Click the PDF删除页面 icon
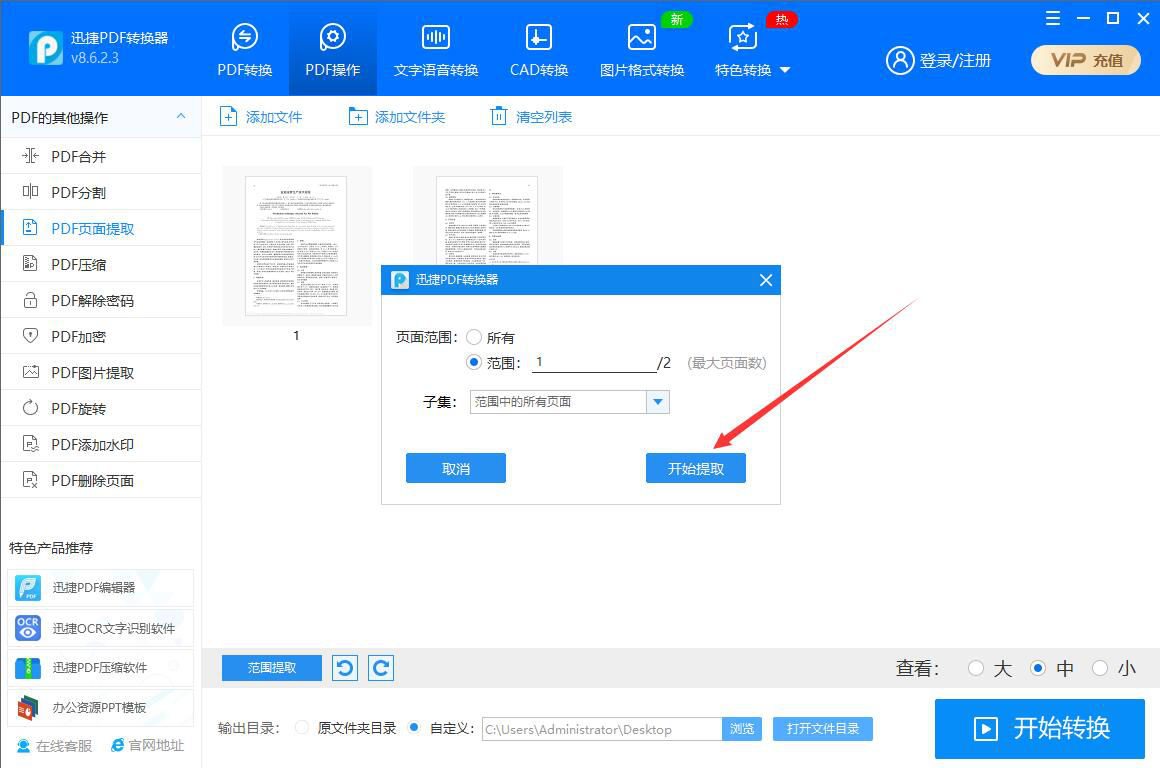The image size is (1160, 768). (30, 480)
